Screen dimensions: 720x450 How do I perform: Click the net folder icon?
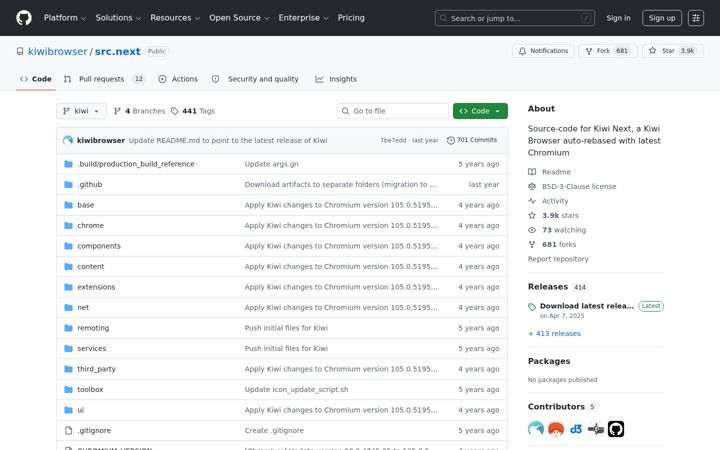[x=68, y=308]
